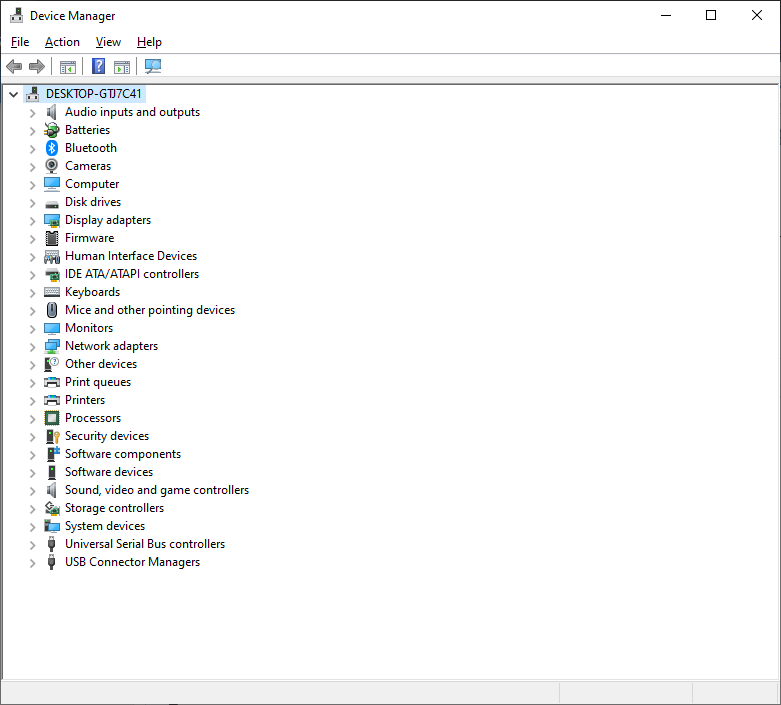Click the Processors chip icon
781x705 pixels.
point(52,418)
